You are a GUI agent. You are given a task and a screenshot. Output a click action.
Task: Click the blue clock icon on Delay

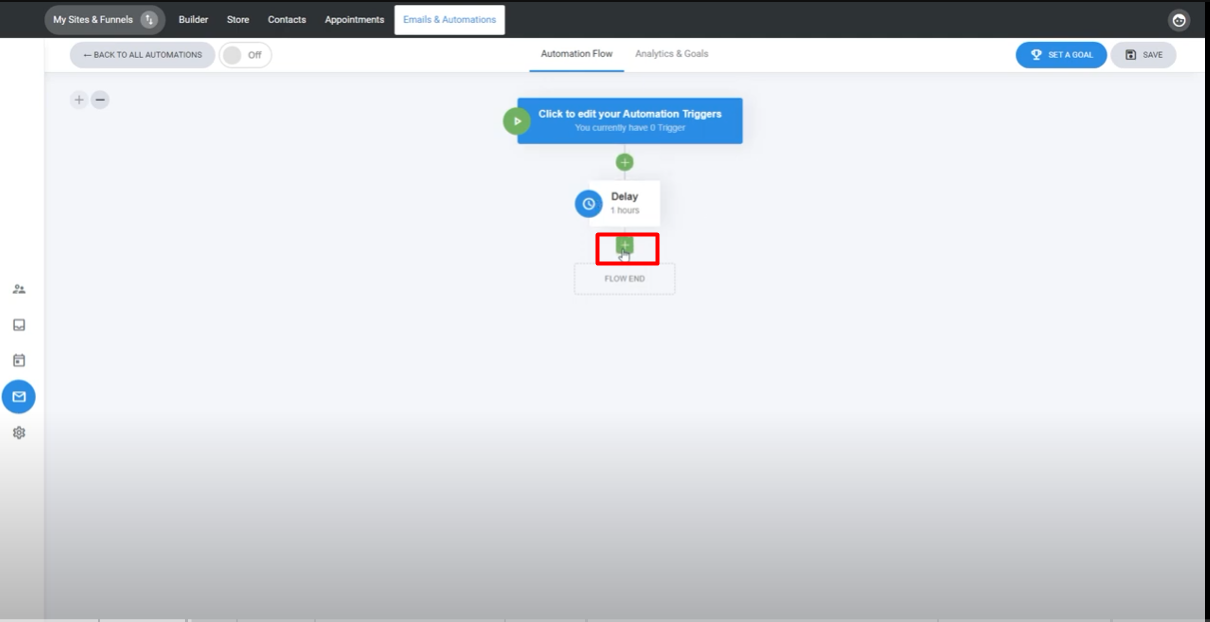588,204
